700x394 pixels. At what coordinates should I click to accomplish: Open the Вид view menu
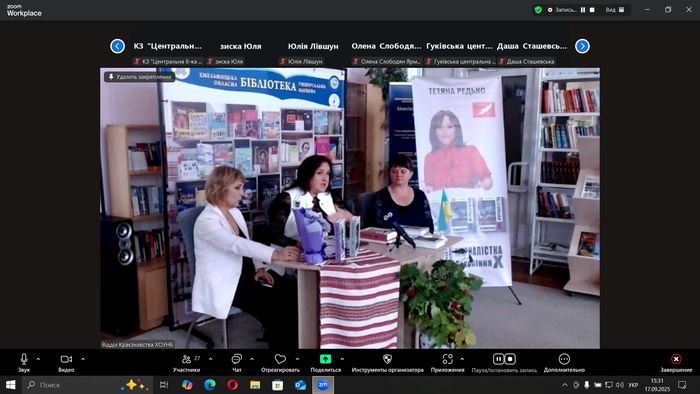[615, 10]
